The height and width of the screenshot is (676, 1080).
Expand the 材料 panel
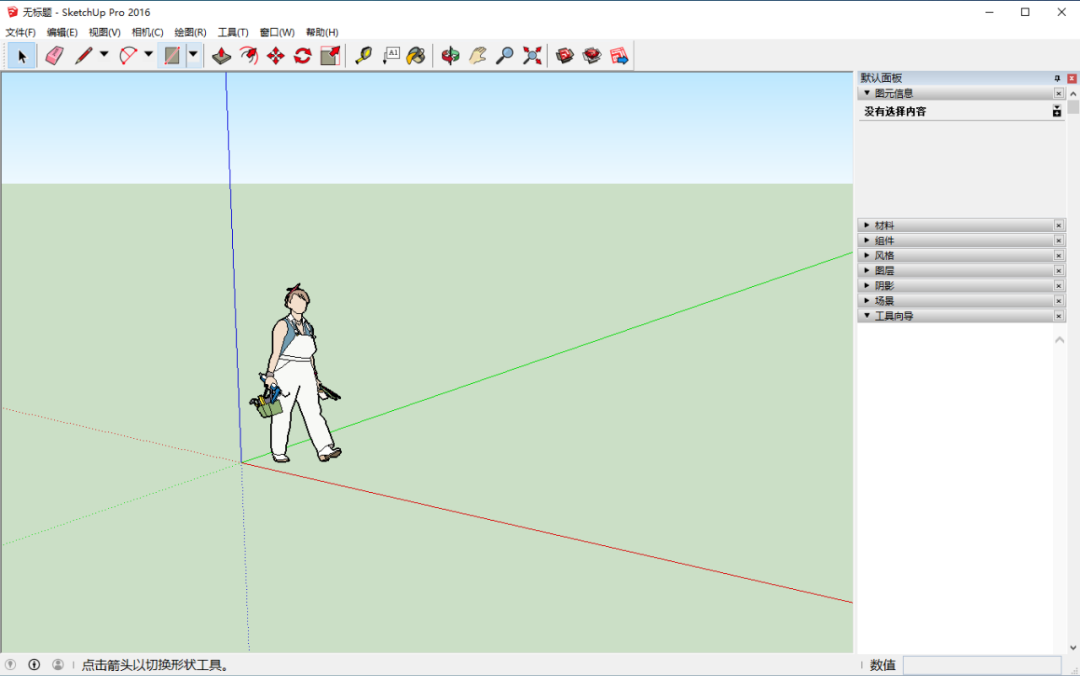coord(866,225)
